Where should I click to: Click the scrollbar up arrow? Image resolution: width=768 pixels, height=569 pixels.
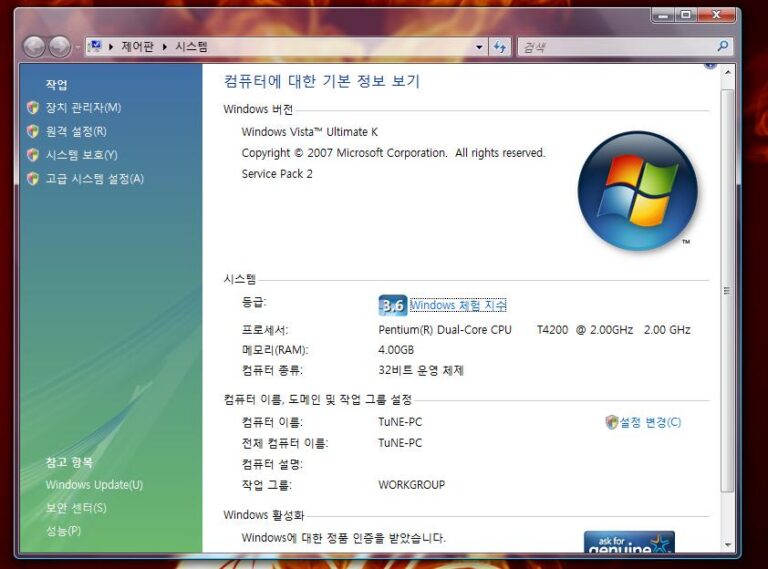point(727,72)
